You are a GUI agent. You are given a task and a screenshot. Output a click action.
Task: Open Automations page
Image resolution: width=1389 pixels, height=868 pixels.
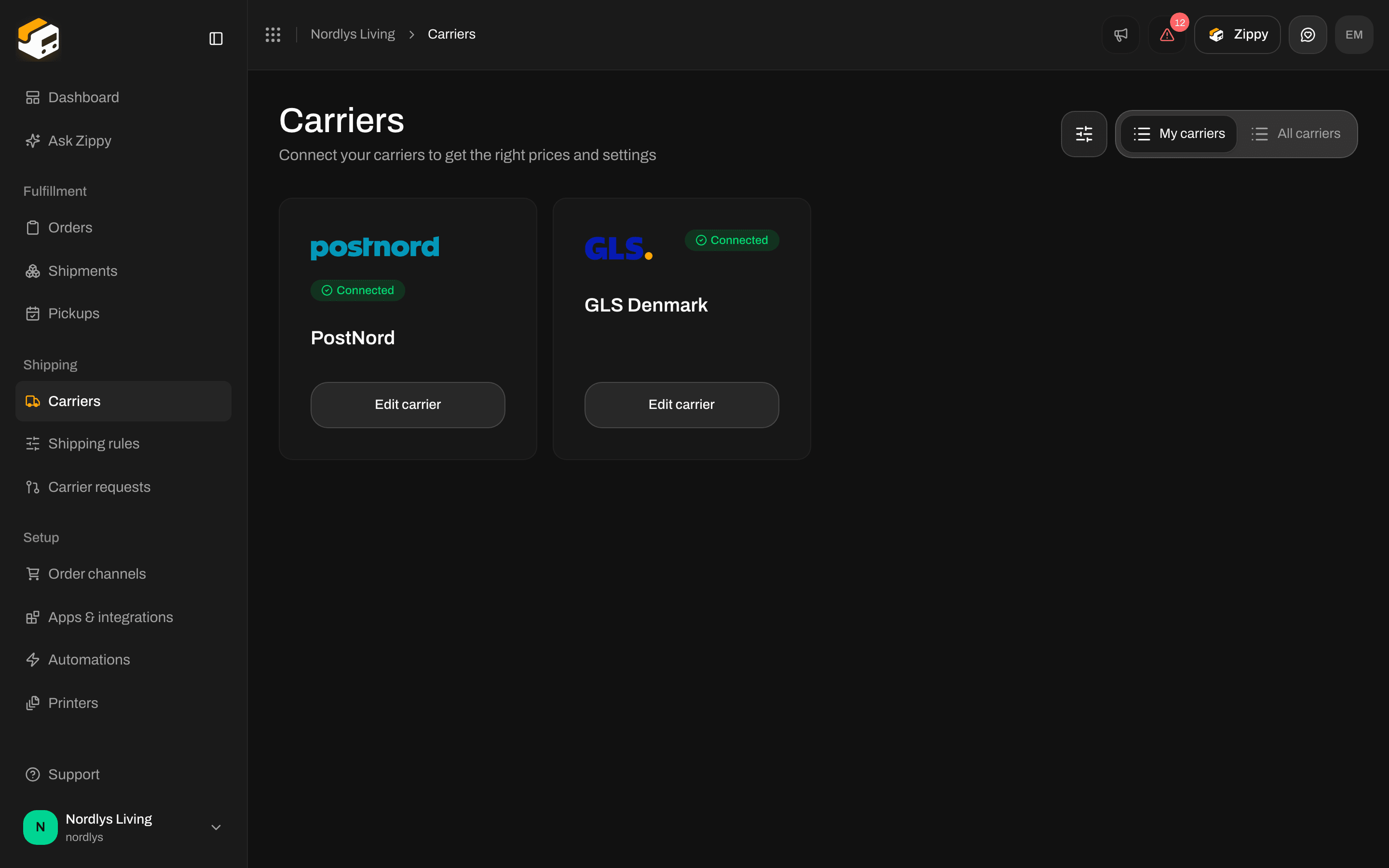coord(123,660)
